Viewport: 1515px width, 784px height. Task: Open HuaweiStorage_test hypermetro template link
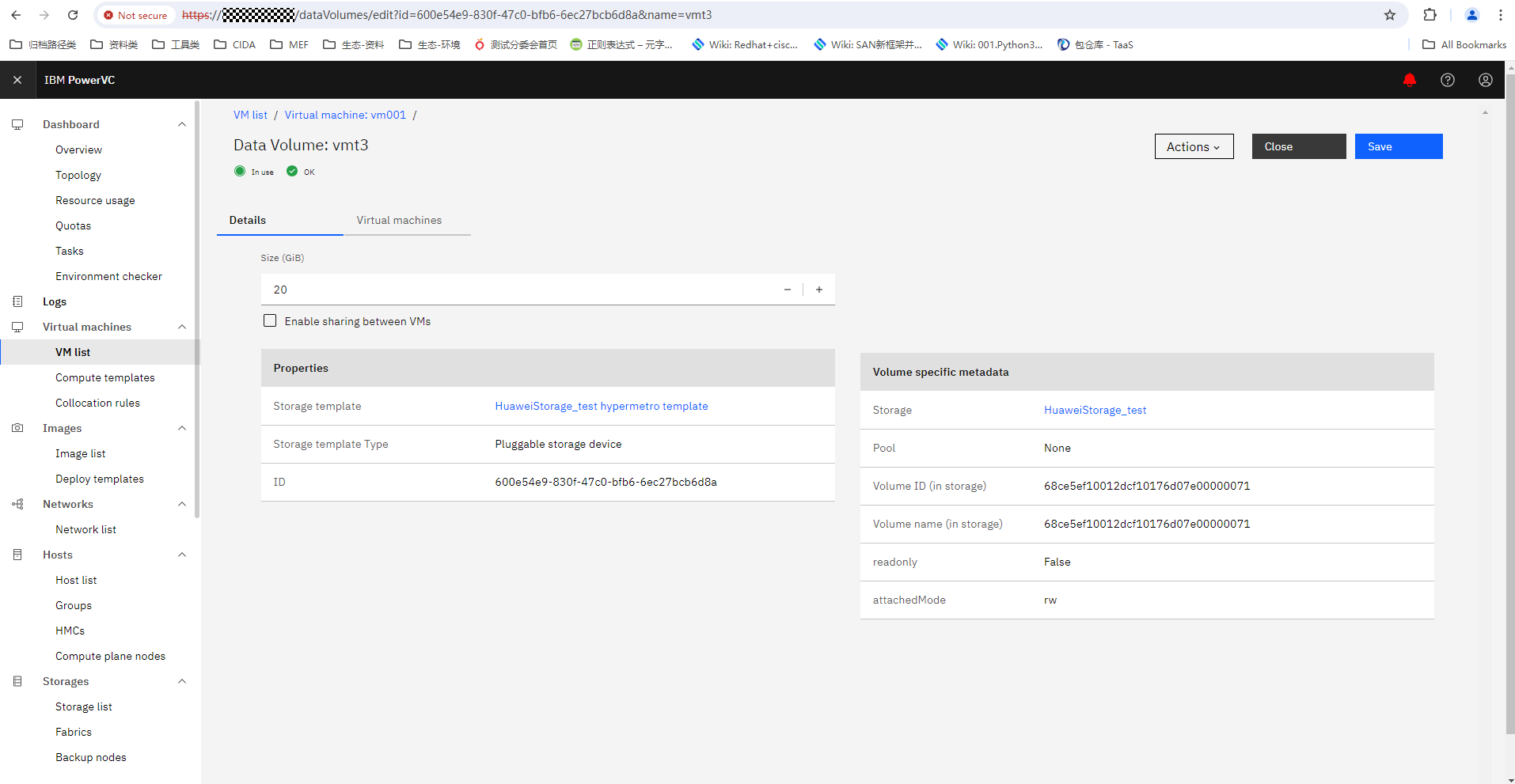pyautogui.click(x=602, y=406)
